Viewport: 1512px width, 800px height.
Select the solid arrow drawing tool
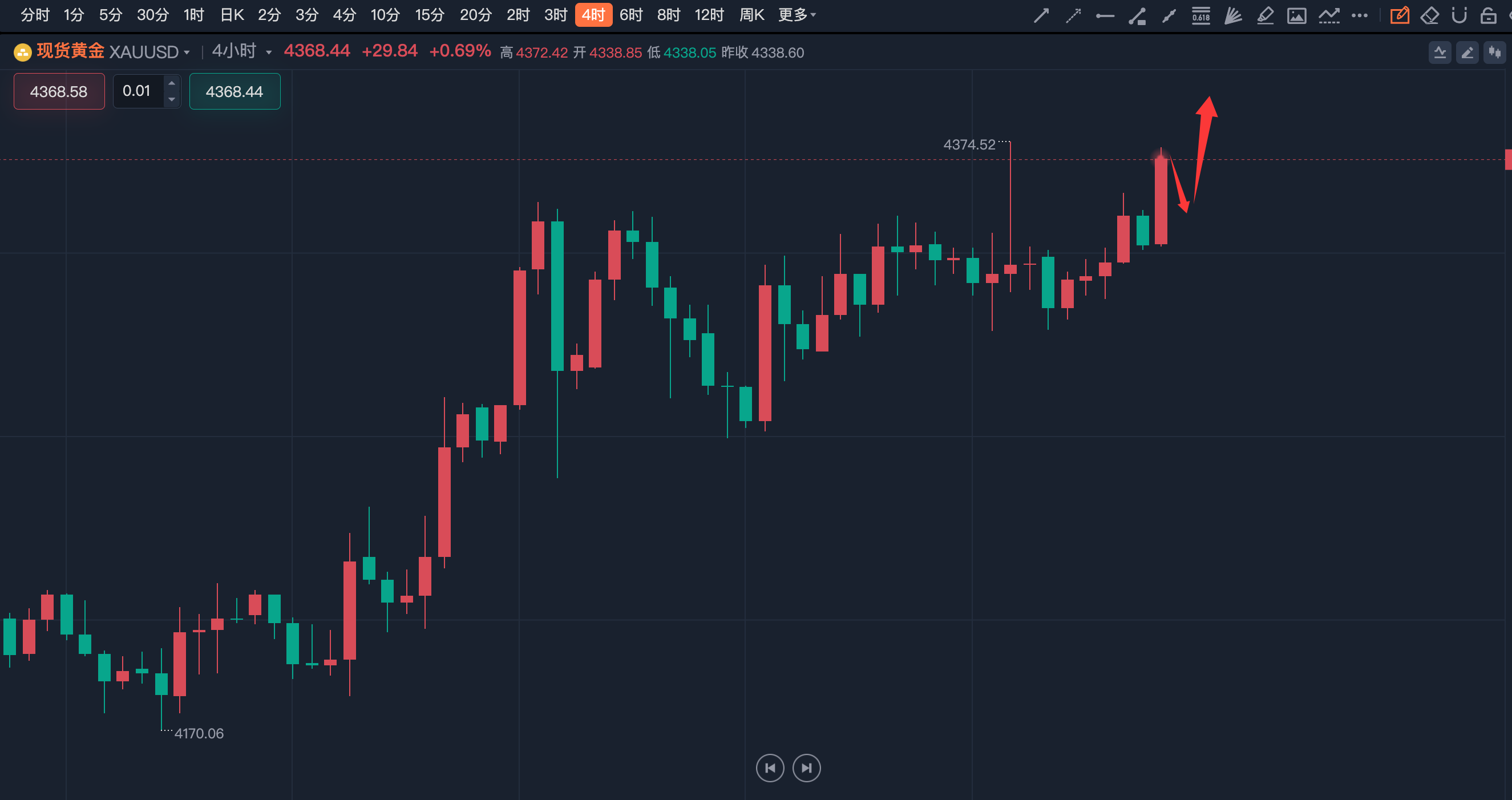pyautogui.click(x=1041, y=15)
